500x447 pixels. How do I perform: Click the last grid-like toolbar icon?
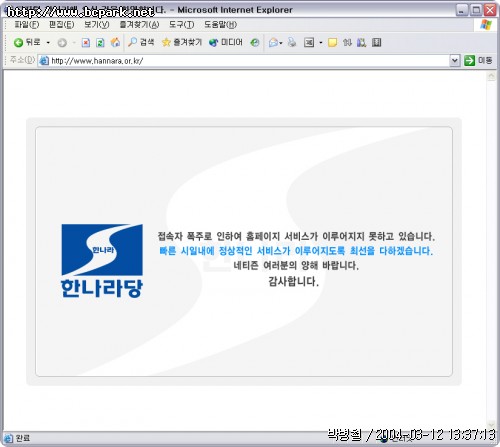pos(376,42)
